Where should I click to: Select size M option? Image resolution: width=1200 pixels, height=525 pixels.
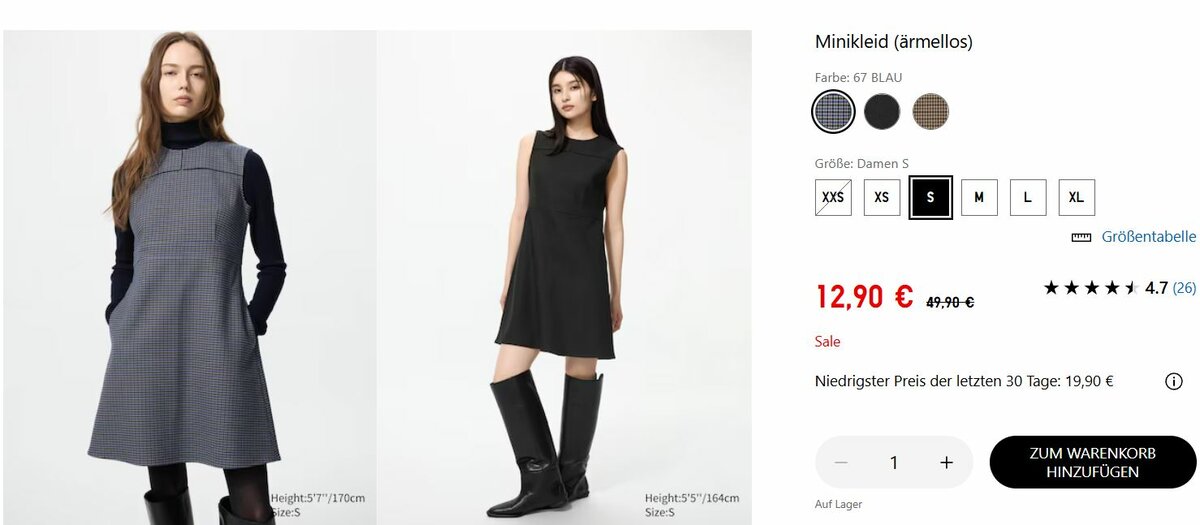tap(979, 197)
